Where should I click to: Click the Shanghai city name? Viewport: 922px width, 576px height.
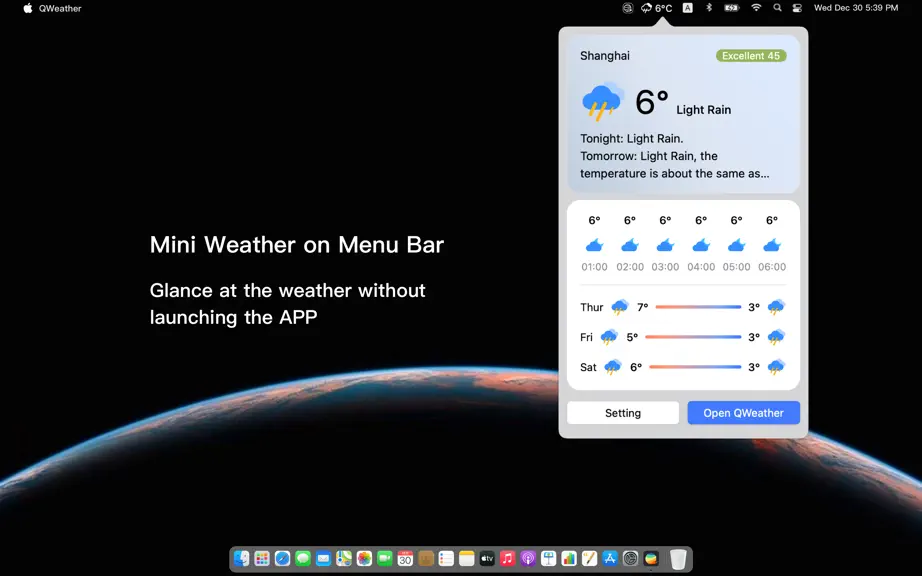[x=604, y=56]
